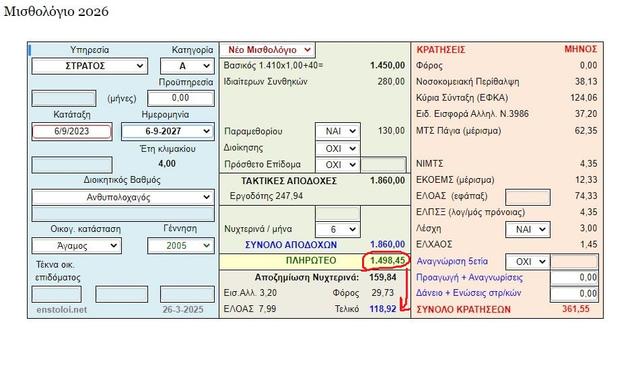This screenshot has width=640, height=371.
Task: Open the Παραμεθορίου ΝΑΙ dropdown
Action: (338, 131)
